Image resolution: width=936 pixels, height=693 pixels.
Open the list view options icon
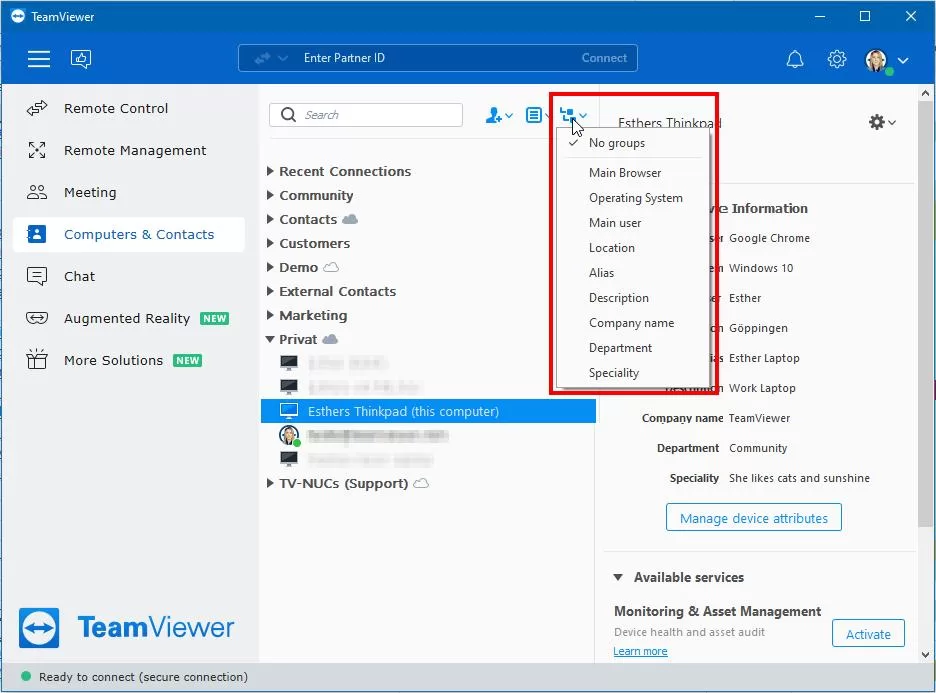click(537, 116)
